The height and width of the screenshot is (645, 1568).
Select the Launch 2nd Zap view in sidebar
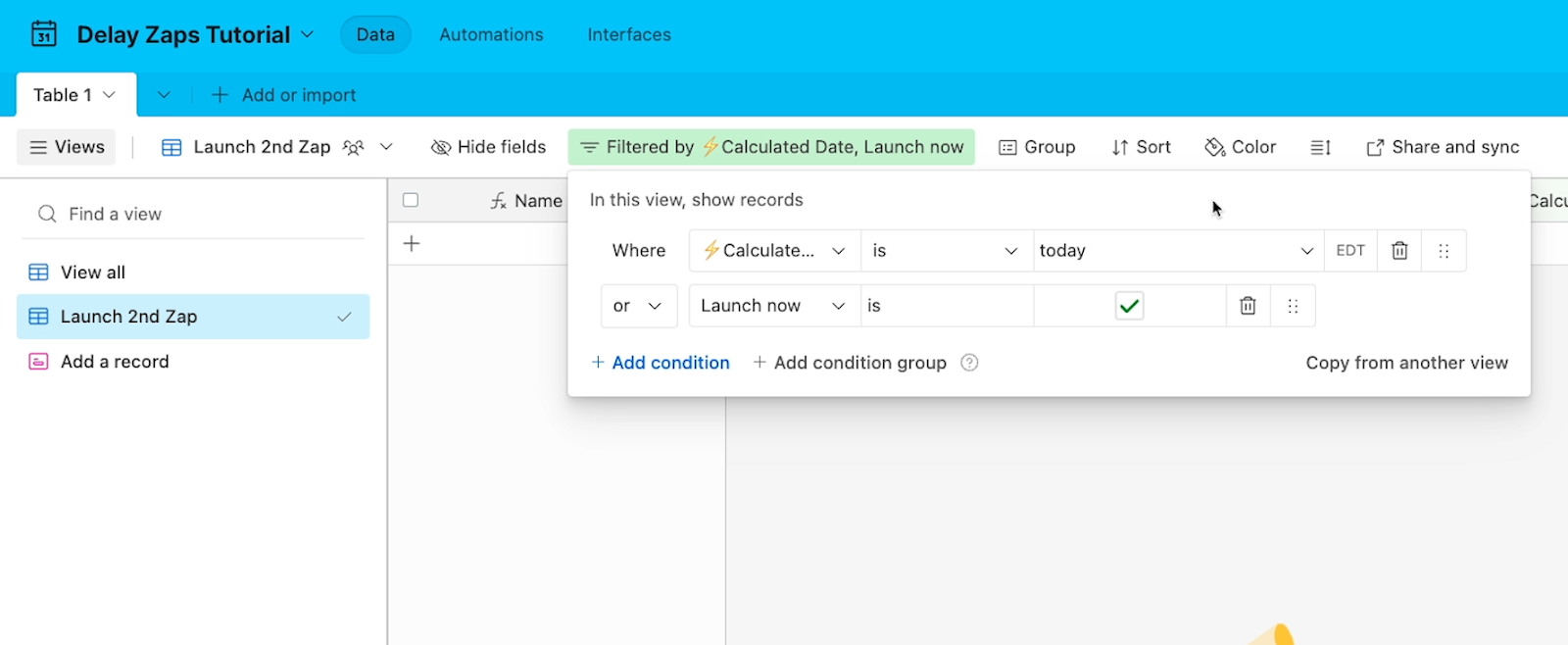pos(193,317)
